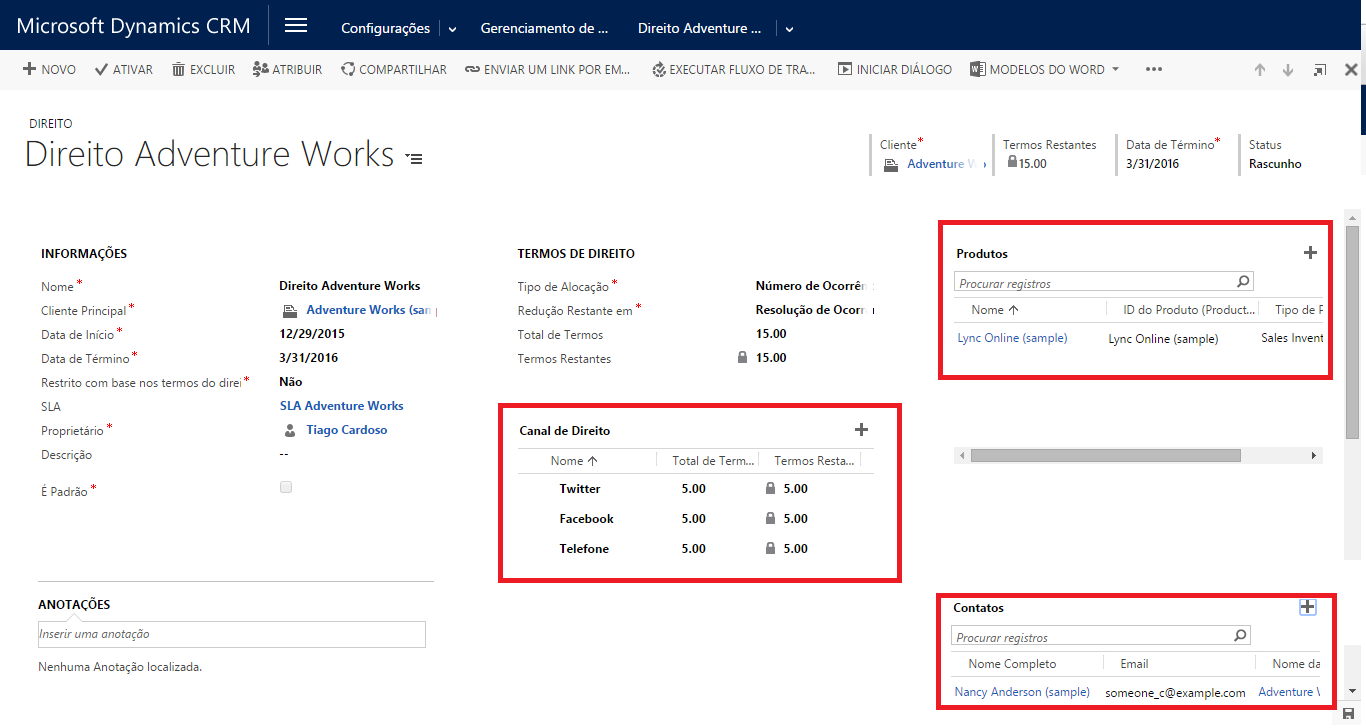Click the horizontal scrollbar under Produtos
1366x728 pixels.
(1105, 455)
